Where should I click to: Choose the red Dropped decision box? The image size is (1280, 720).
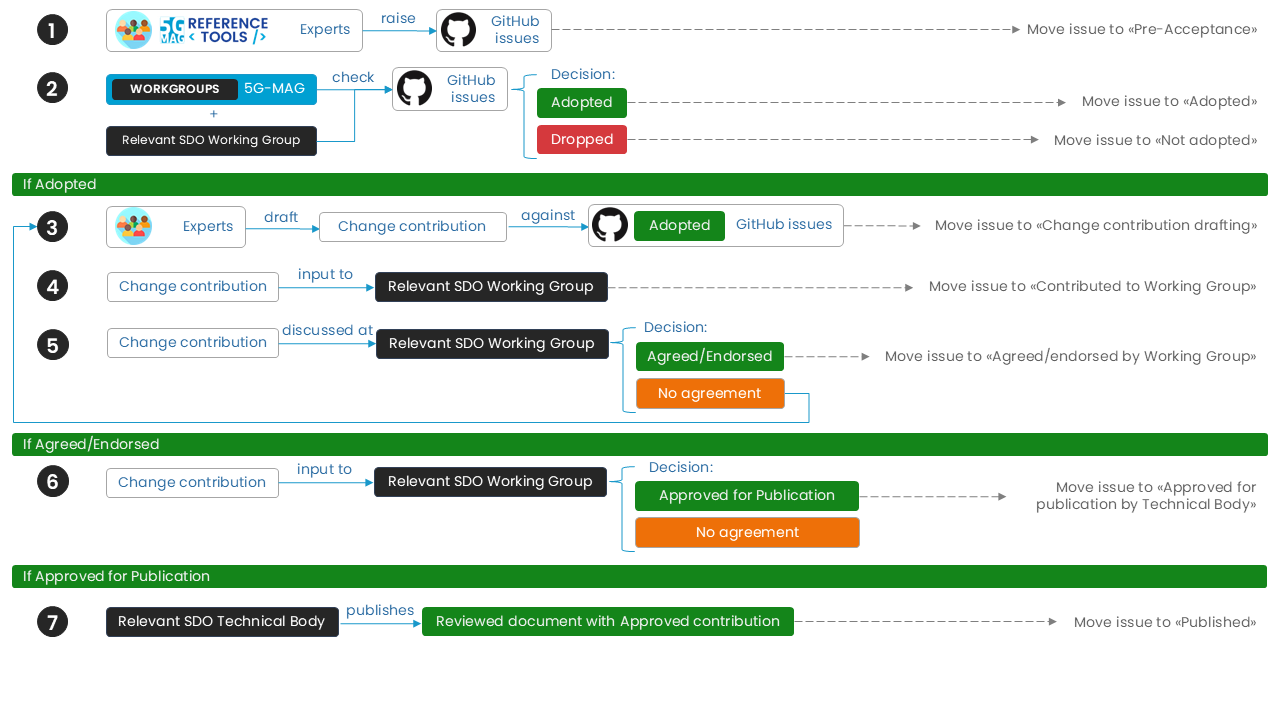pyautogui.click(x=582, y=140)
